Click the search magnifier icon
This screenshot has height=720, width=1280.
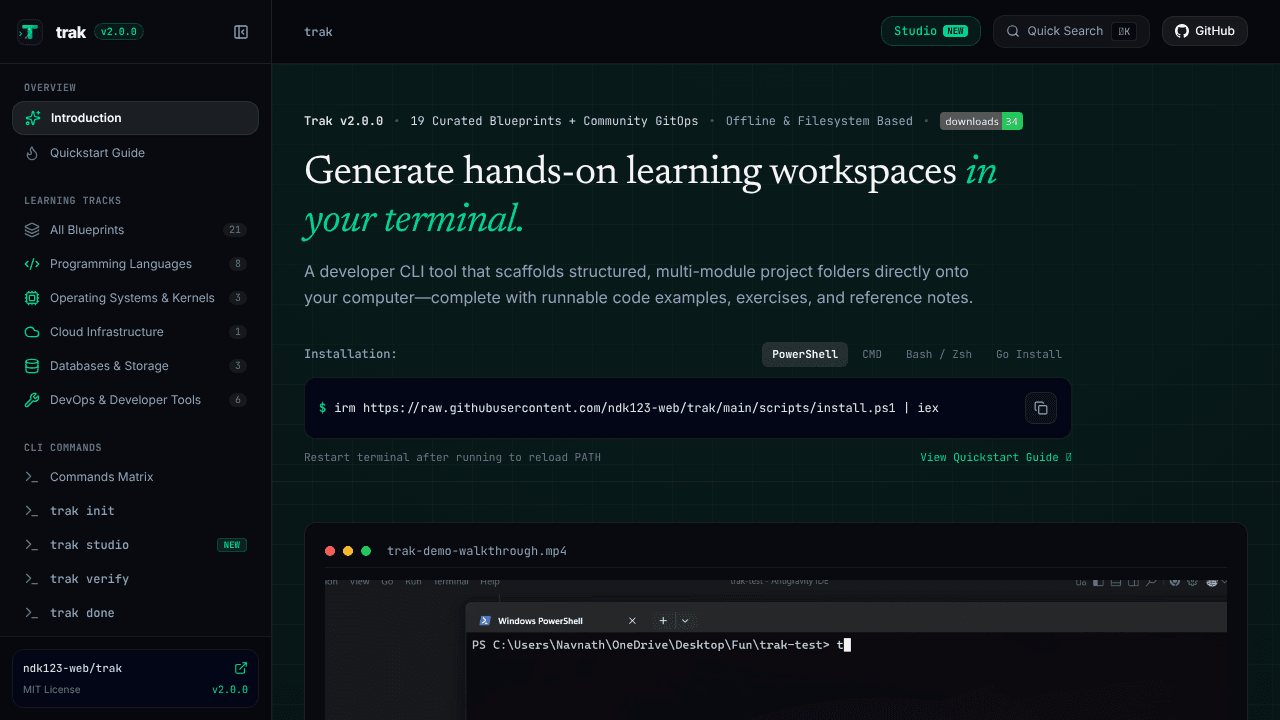(1013, 31)
